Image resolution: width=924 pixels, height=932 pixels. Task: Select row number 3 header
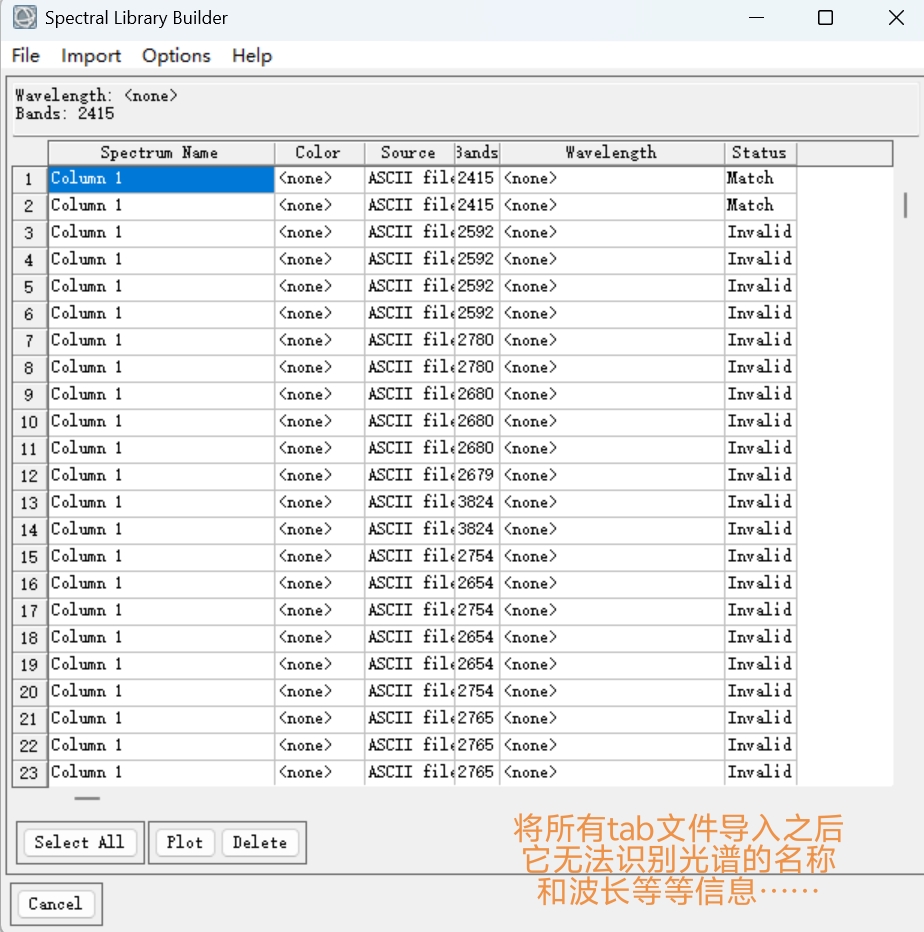[x=30, y=233]
